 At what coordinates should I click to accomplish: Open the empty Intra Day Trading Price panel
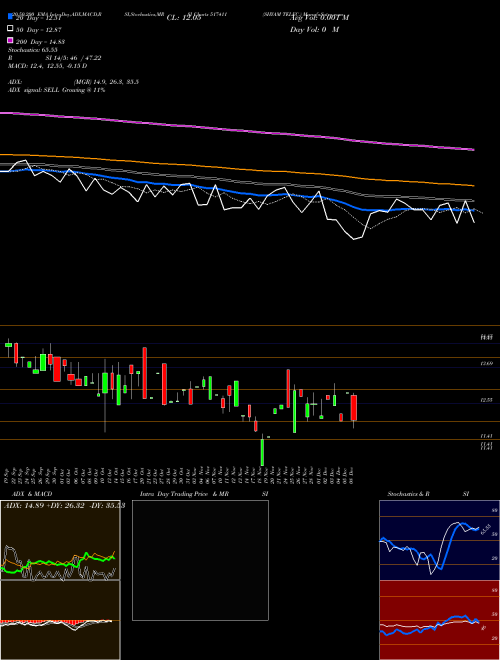(200, 560)
